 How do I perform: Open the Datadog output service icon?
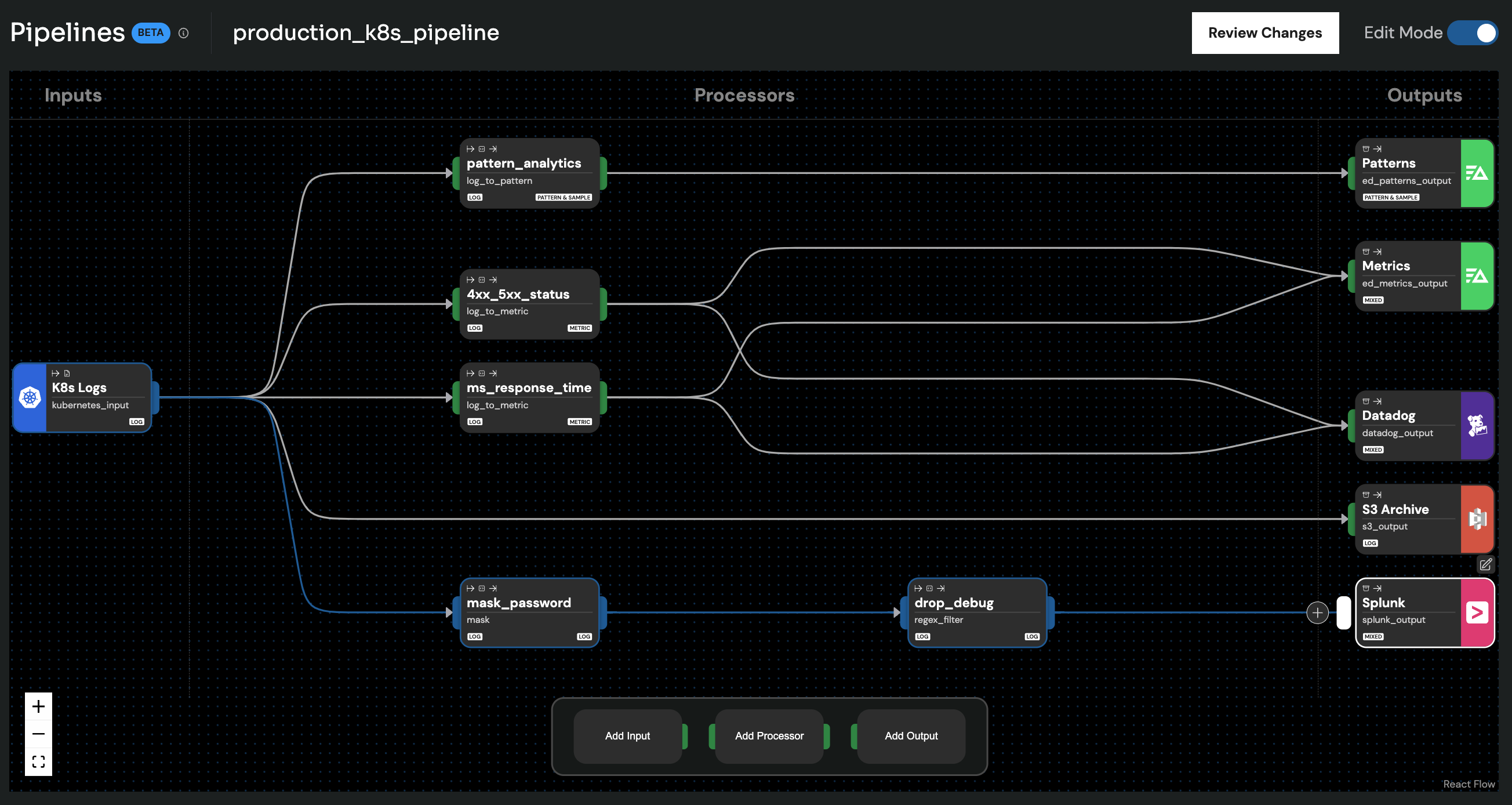(1477, 426)
